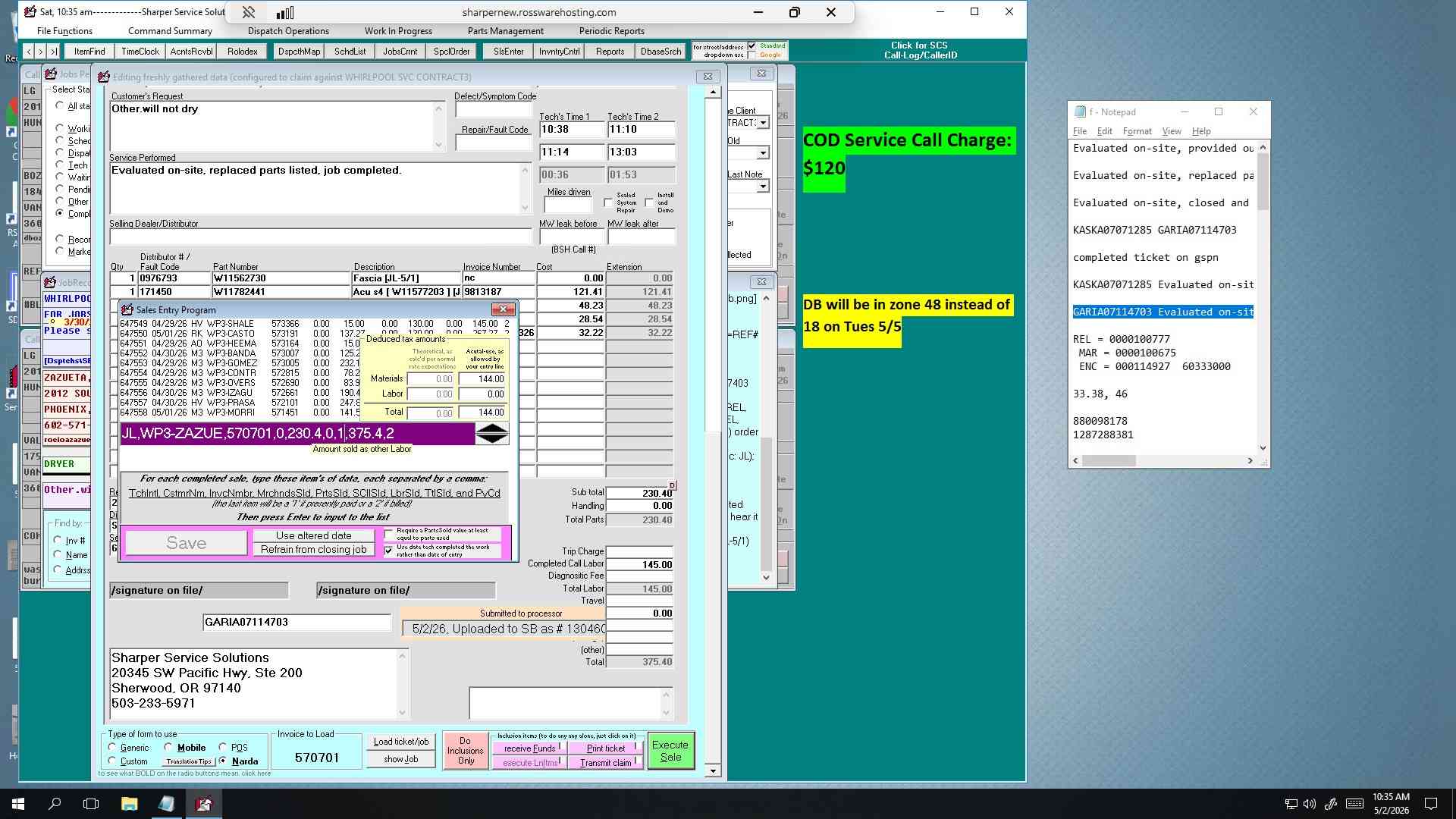
Task: Click the Execute Sale button
Action: click(670, 751)
